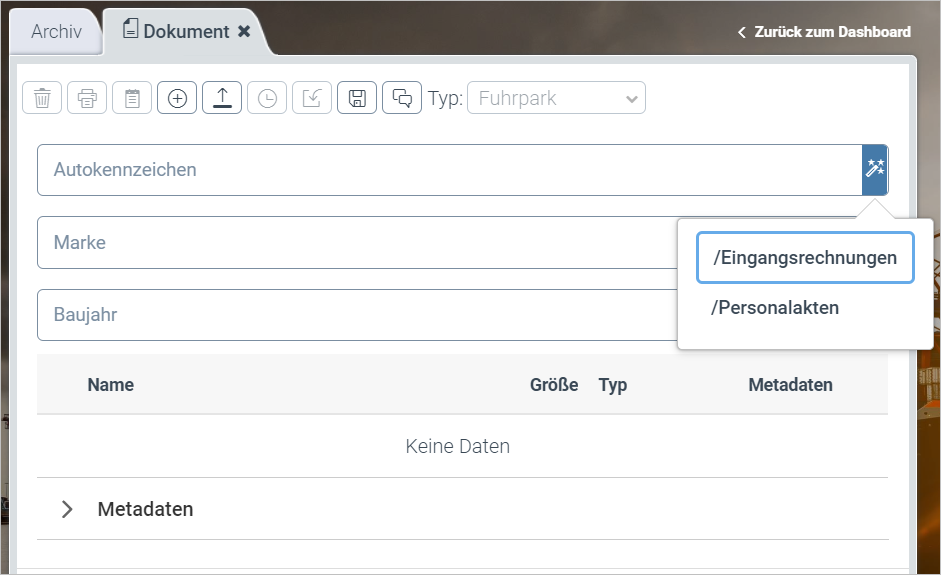941x575 pixels.
Task: Save document with floppy disk icon
Action: (357, 98)
